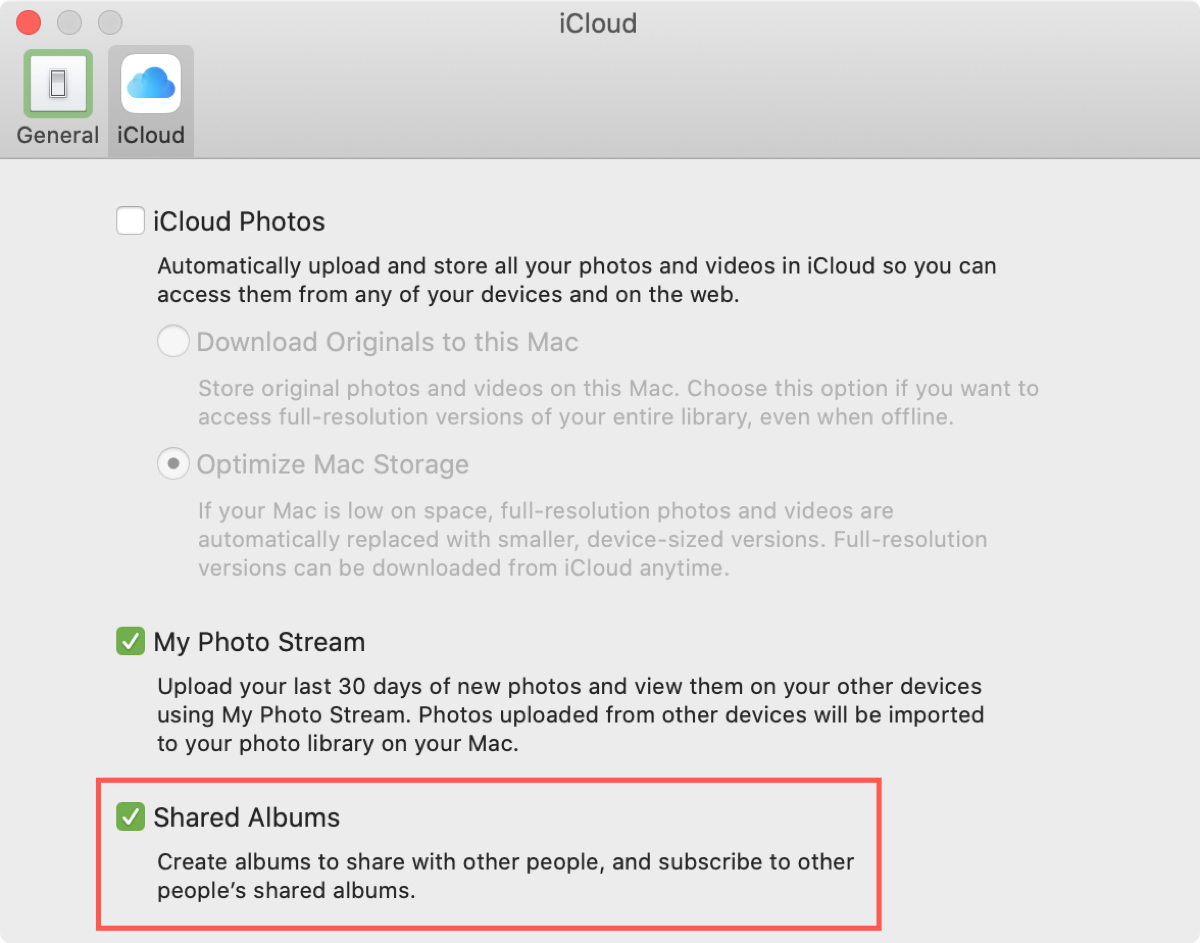This screenshot has height=943, width=1200.
Task: Disable the Shared Albums checkbox
Action: click(131, 817)
